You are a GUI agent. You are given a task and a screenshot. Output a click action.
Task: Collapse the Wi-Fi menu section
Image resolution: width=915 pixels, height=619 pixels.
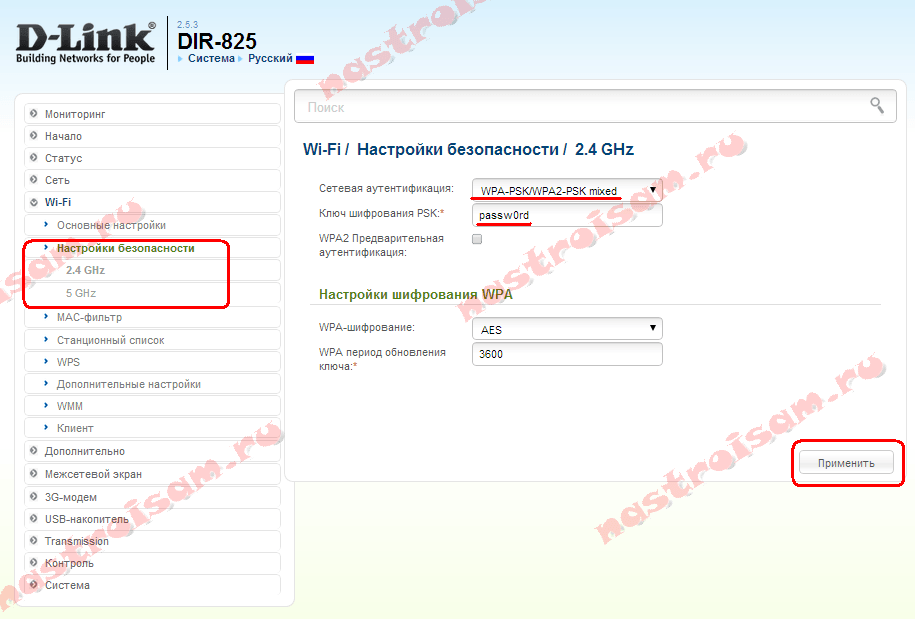click(x=58, y=202)
